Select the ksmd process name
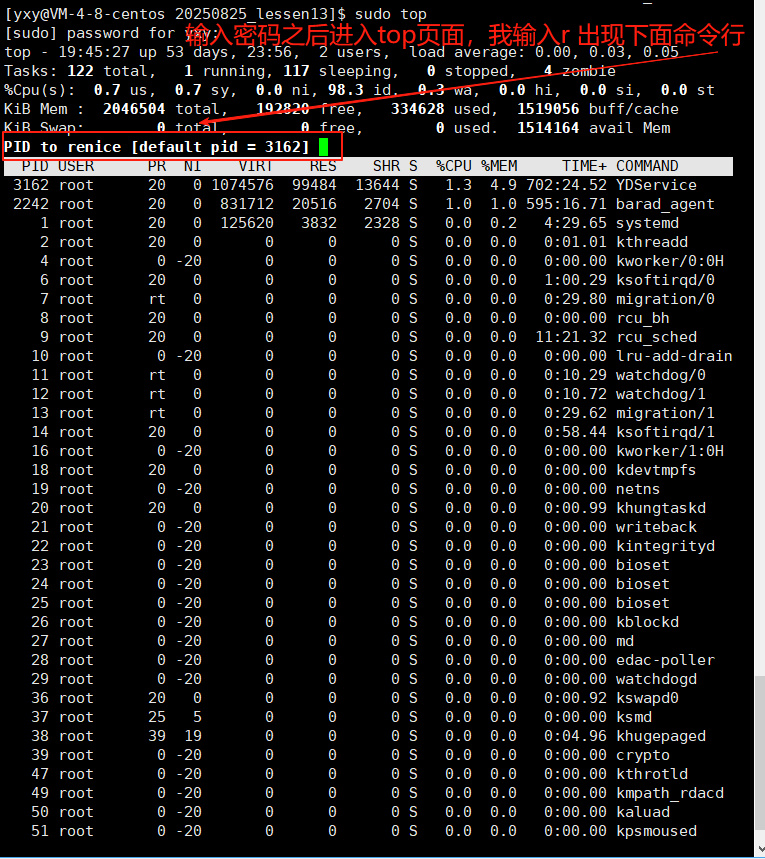 pos(633,717)
